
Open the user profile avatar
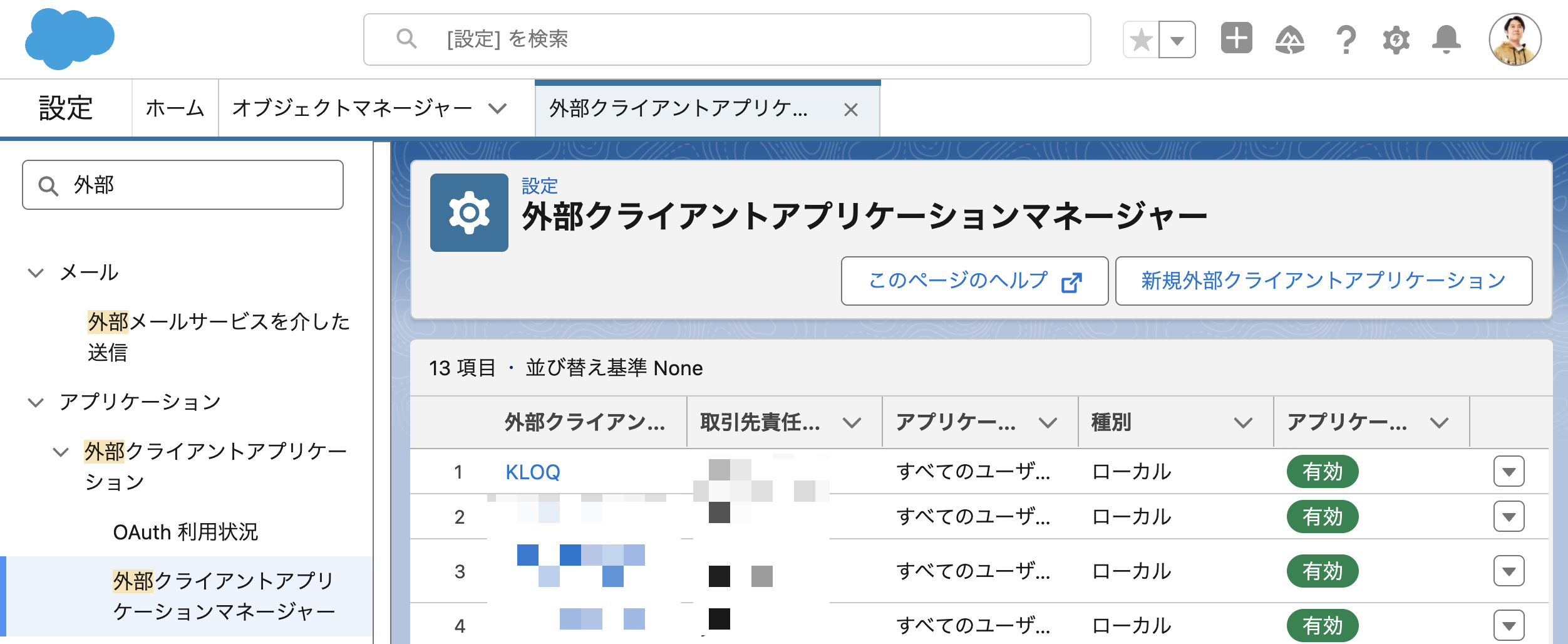tap(1515, 39)
